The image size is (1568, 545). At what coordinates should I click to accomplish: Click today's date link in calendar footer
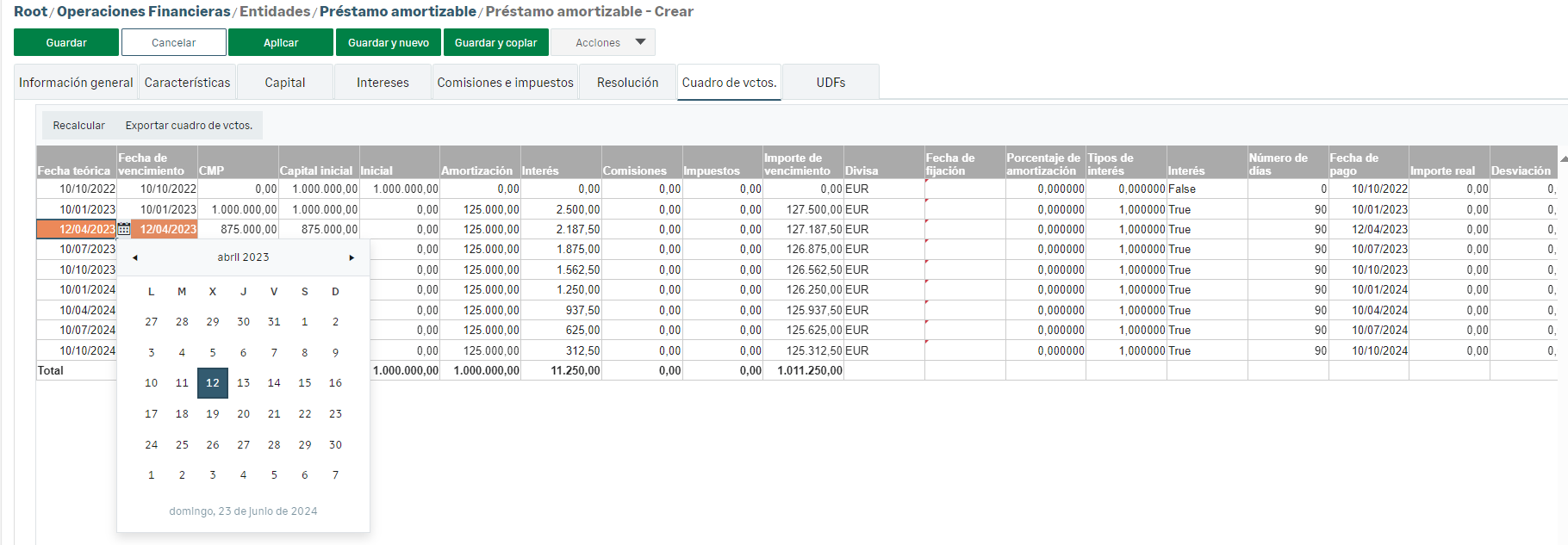pos(243,511)
